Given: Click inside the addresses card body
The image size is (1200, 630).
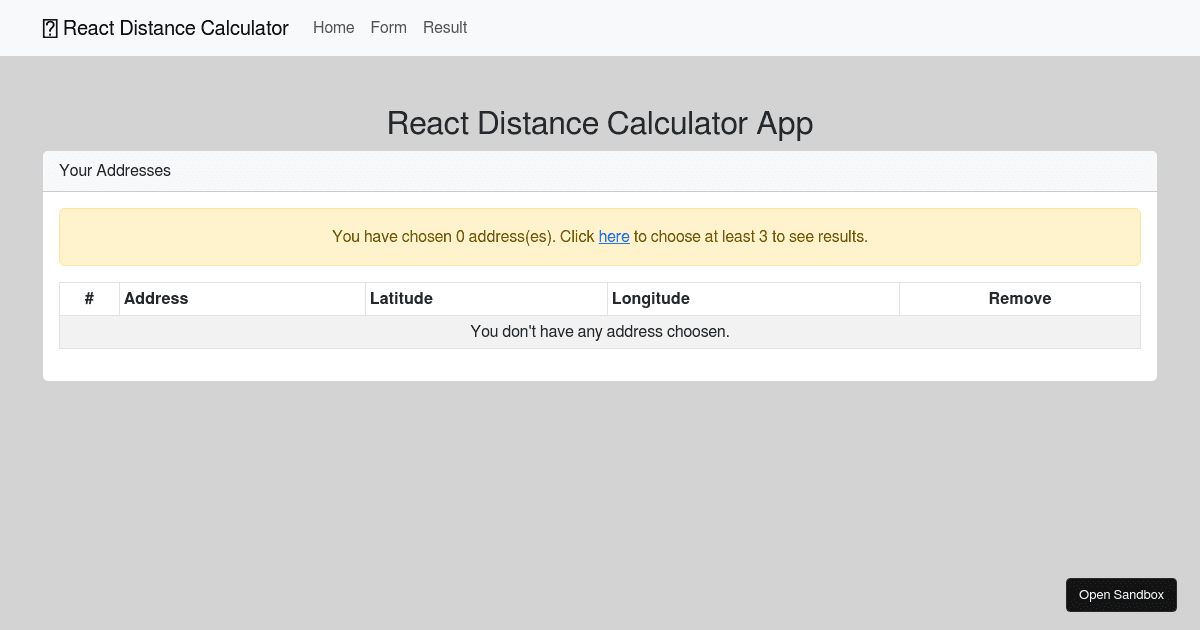Looking at the screenshot, I should click(600, 360).
